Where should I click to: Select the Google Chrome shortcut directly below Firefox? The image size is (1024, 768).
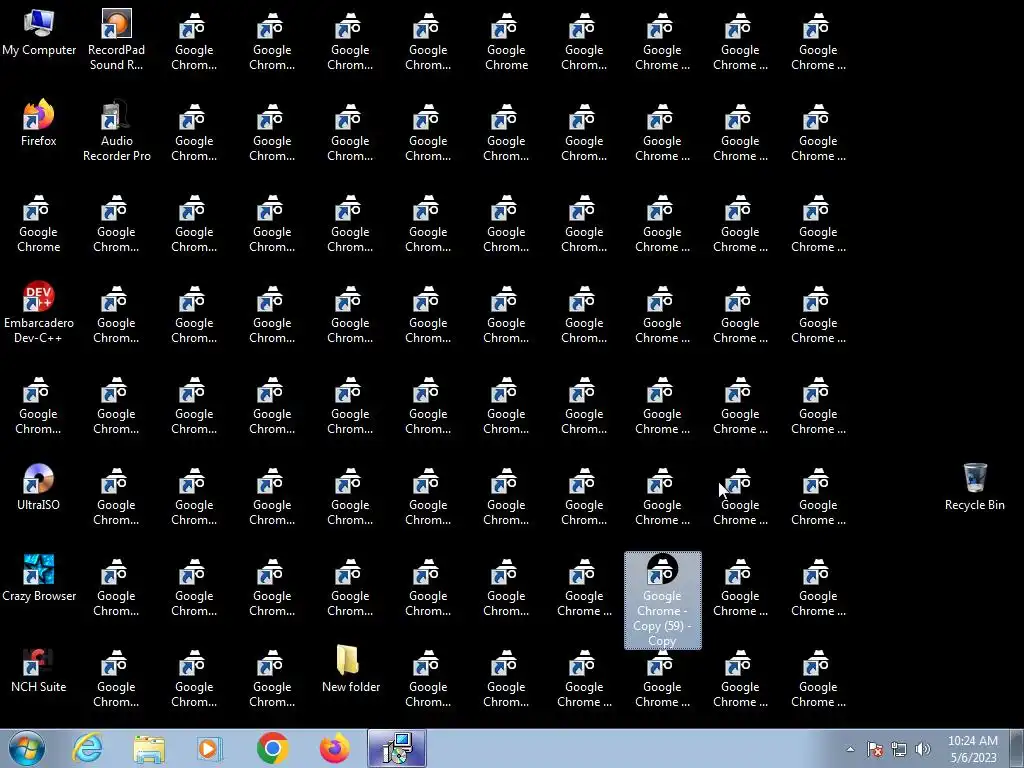click(39, 222)
